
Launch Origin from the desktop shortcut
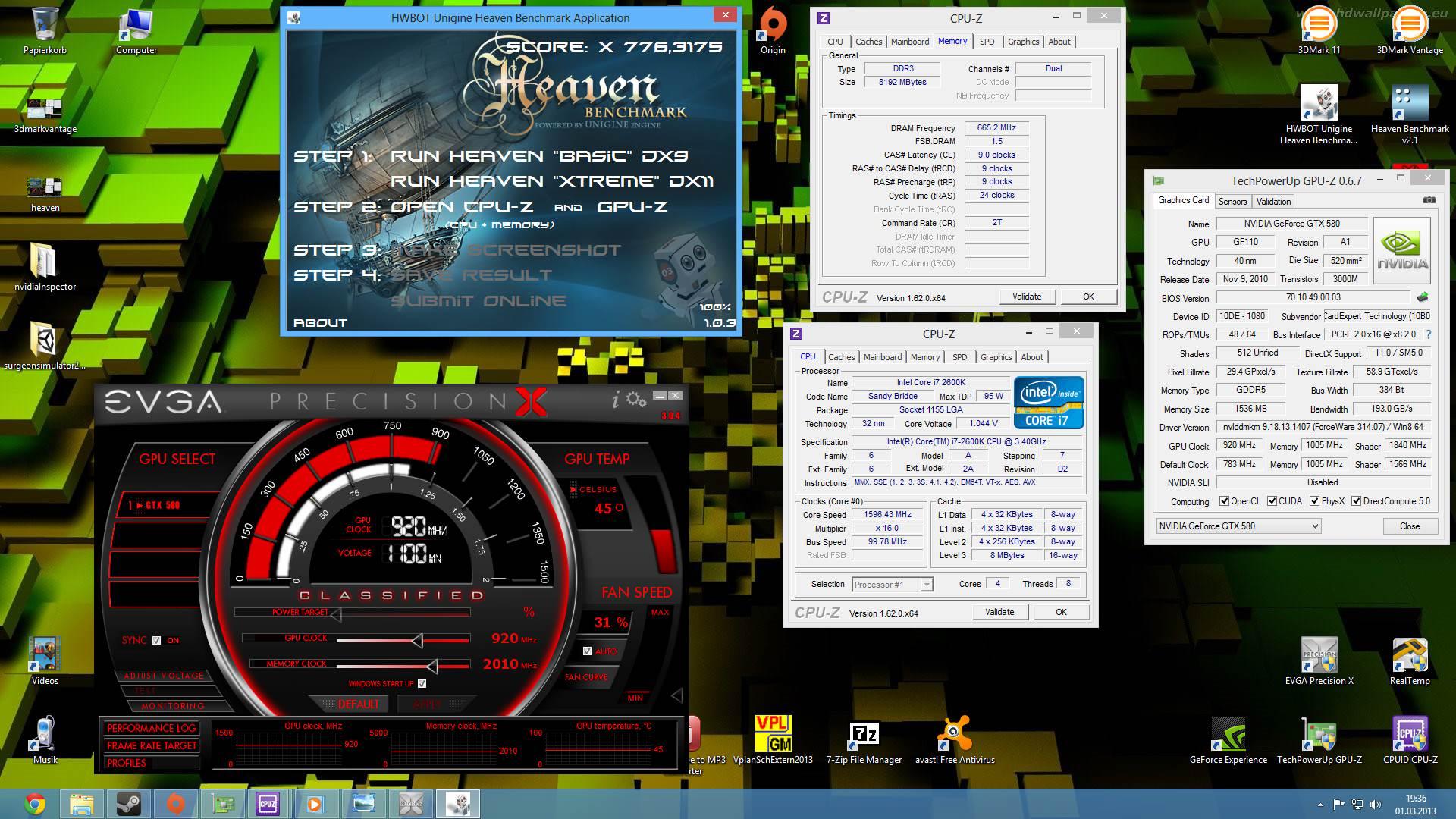tap(773, 31)
